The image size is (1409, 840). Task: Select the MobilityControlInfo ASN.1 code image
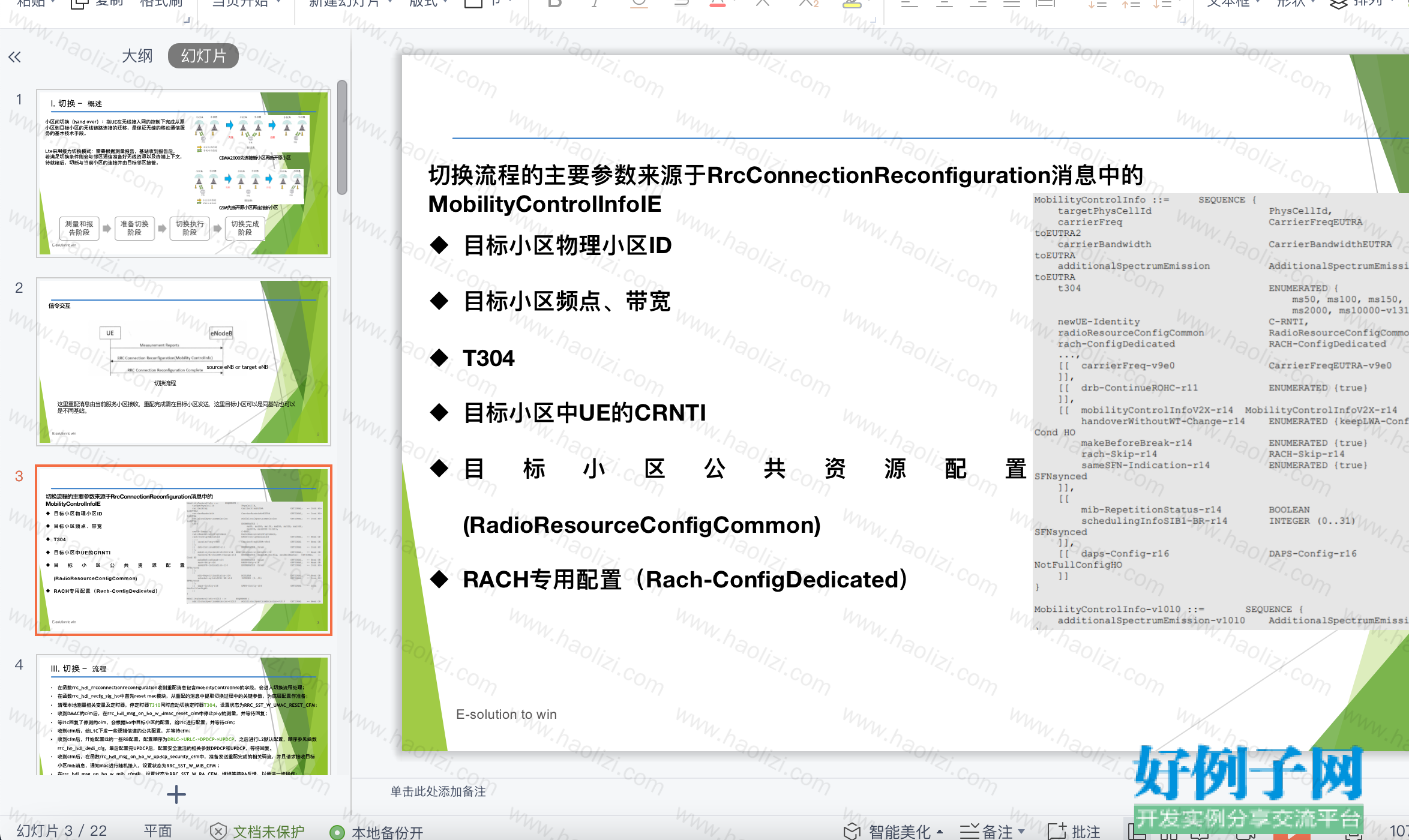1221,410
